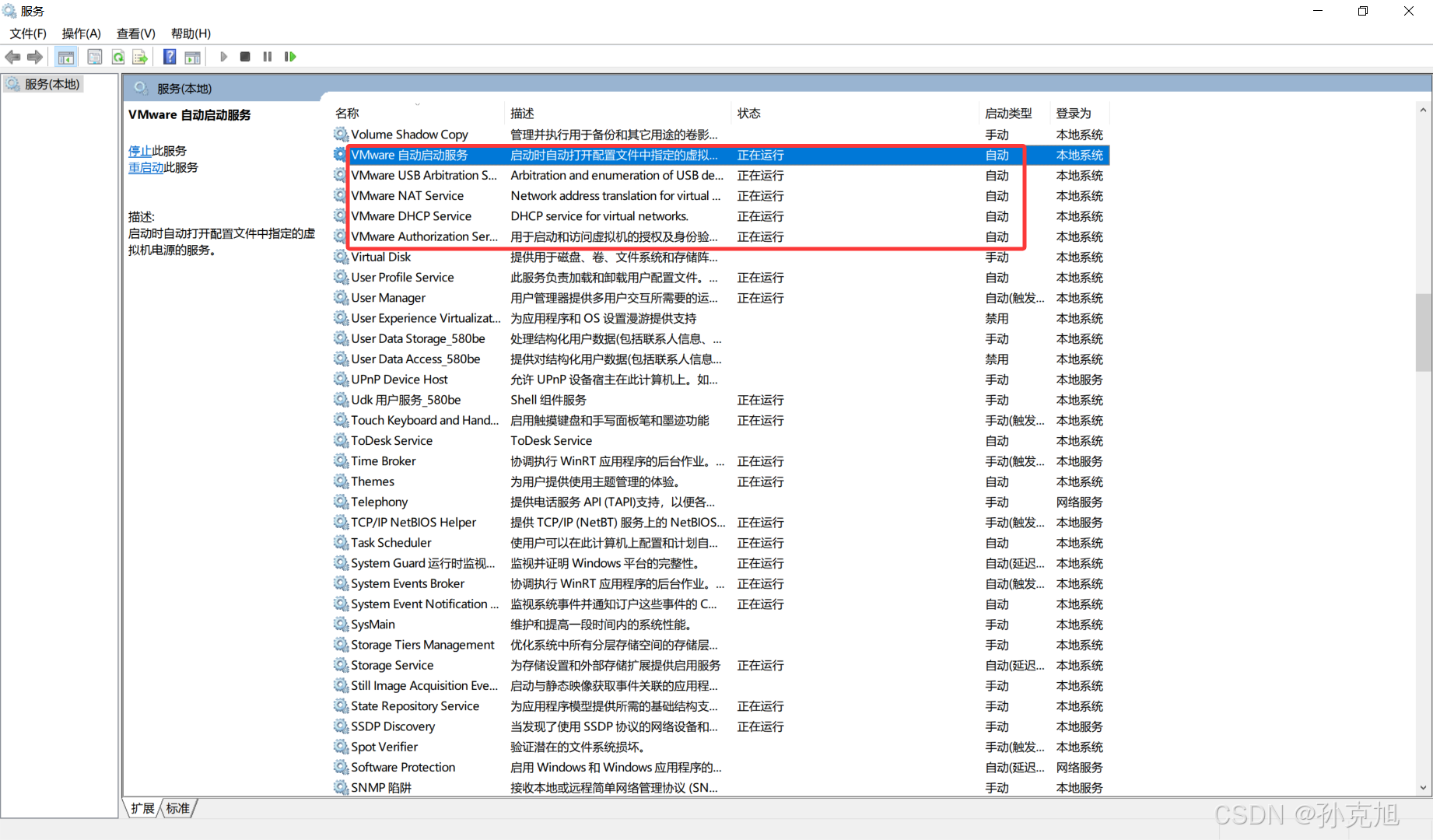Click the gear icon beside Spot Verifier
Image resolution: width=1433 pixels, height=840 pixels.
pyautogui.click(x=341, y=747)
